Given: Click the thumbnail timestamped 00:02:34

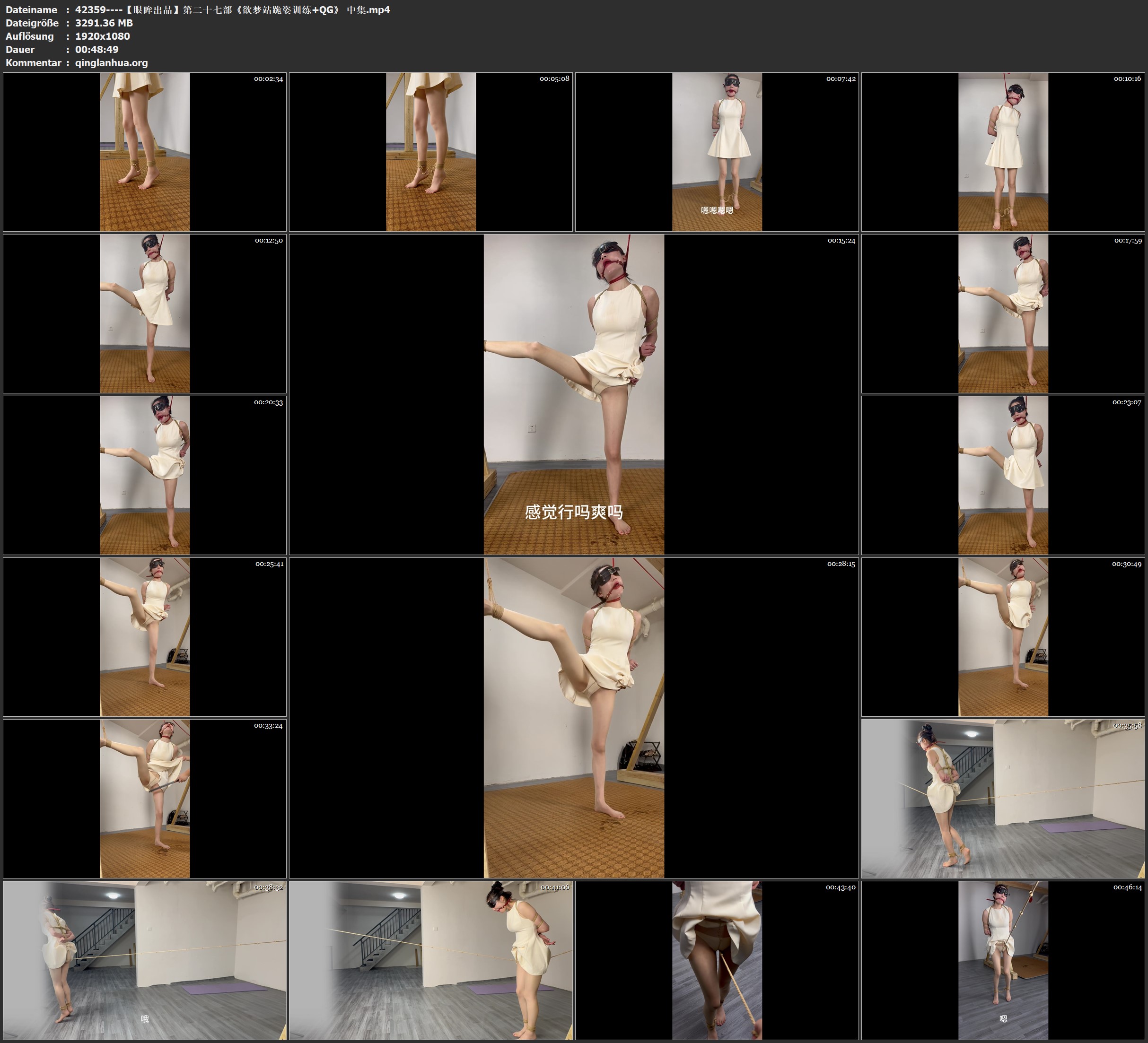Looking at the screenshot, I should click(x=145, y=151).
